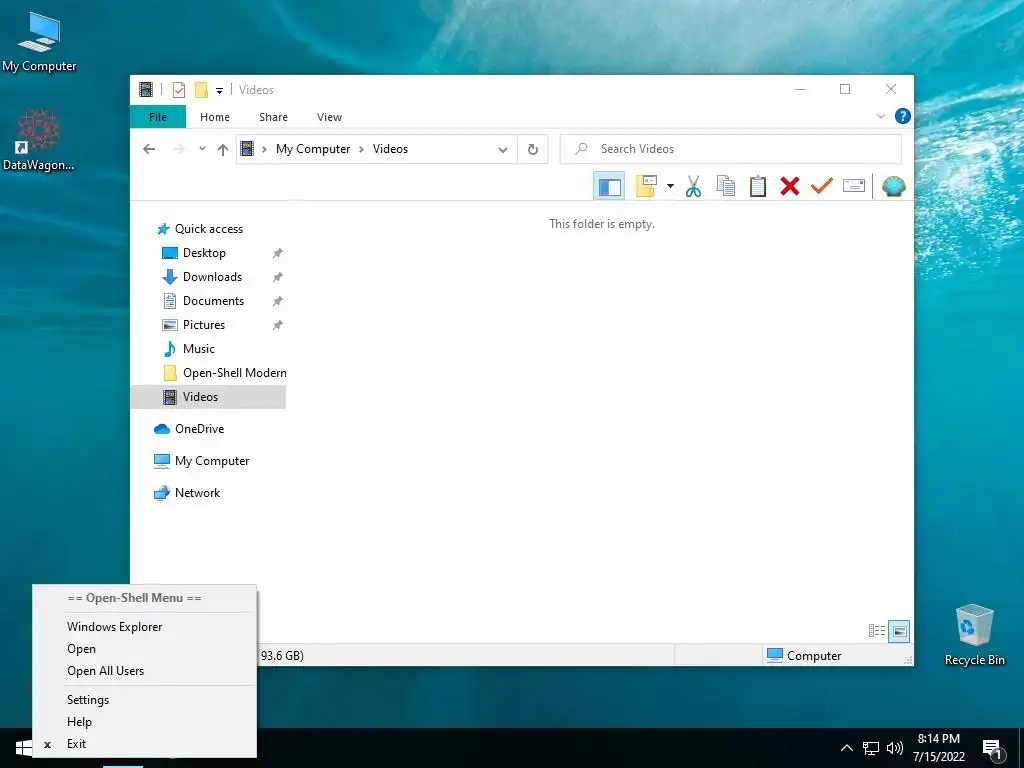Open the File ribbon tab
This screenshot has height=768, width=1024.
[x=158, y=117]
